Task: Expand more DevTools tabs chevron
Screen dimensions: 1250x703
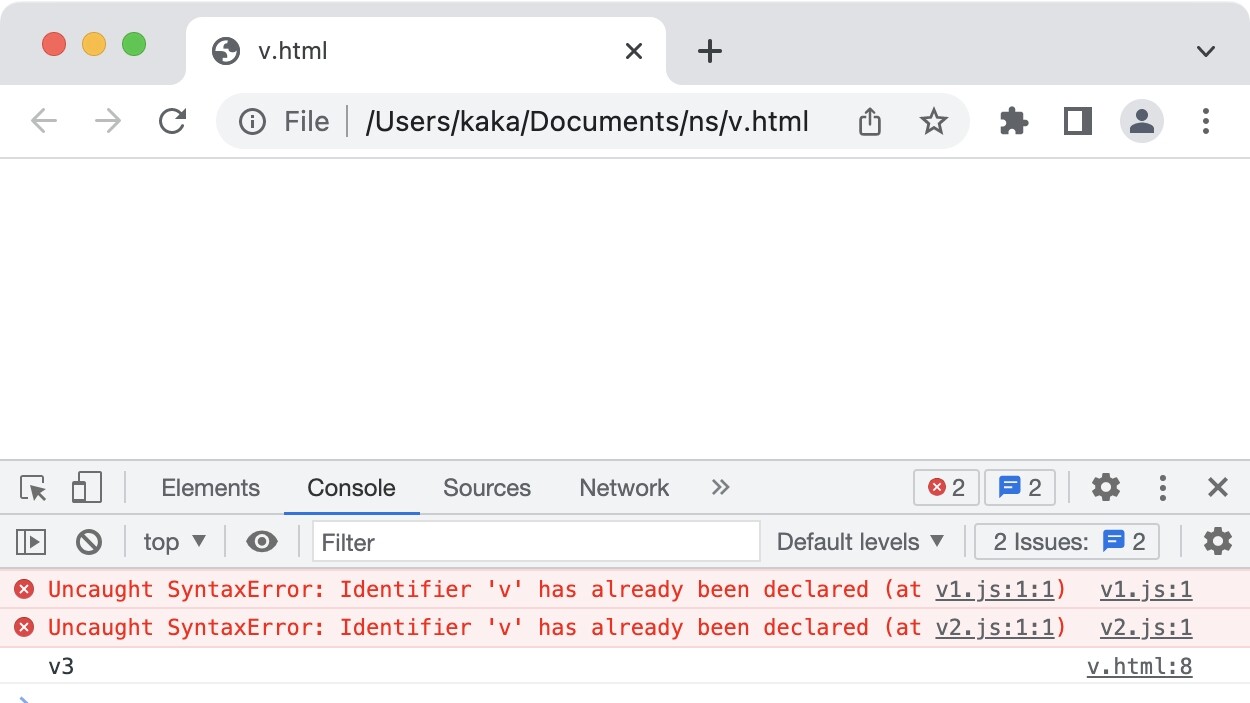Action: pos(720,488)
